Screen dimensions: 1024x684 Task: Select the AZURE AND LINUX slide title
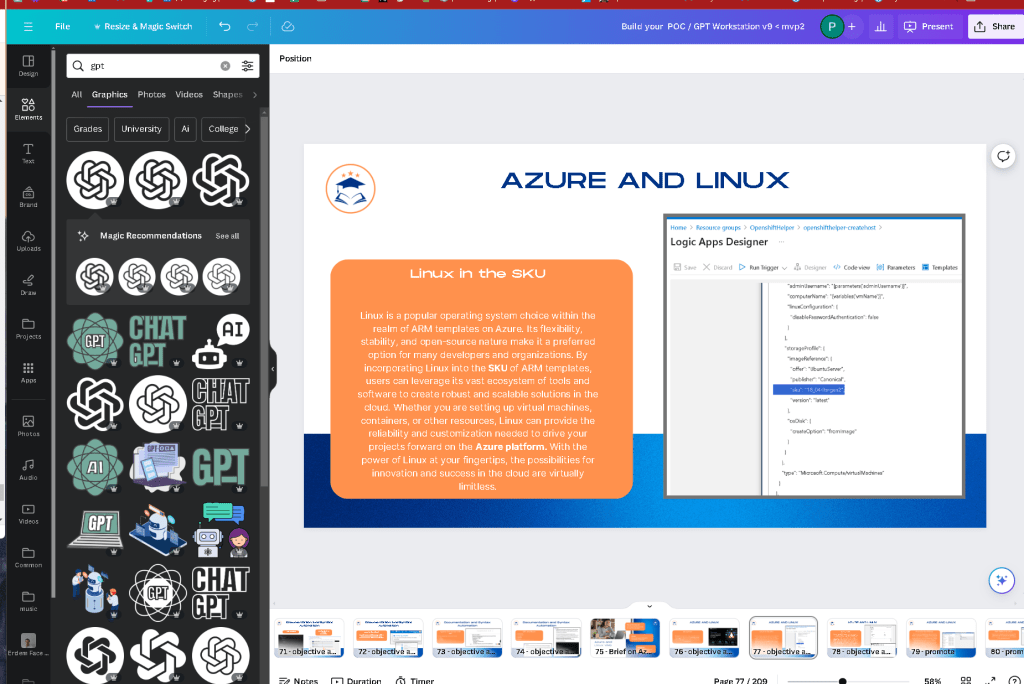pos(645,180)
